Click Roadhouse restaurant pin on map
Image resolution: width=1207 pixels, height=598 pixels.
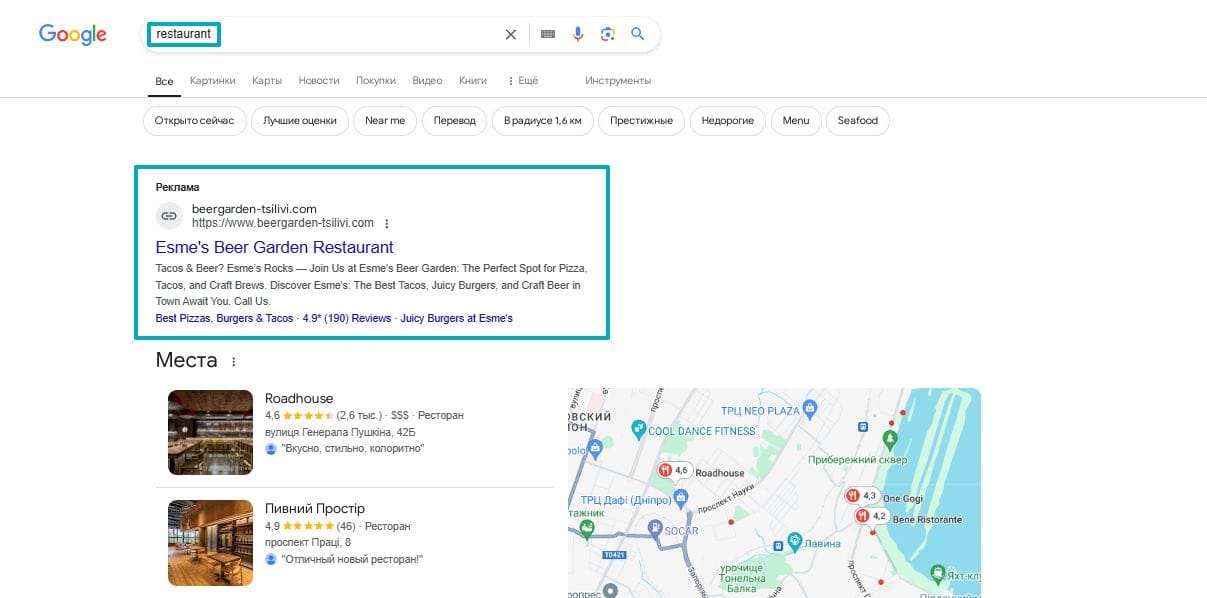point(665,470)
